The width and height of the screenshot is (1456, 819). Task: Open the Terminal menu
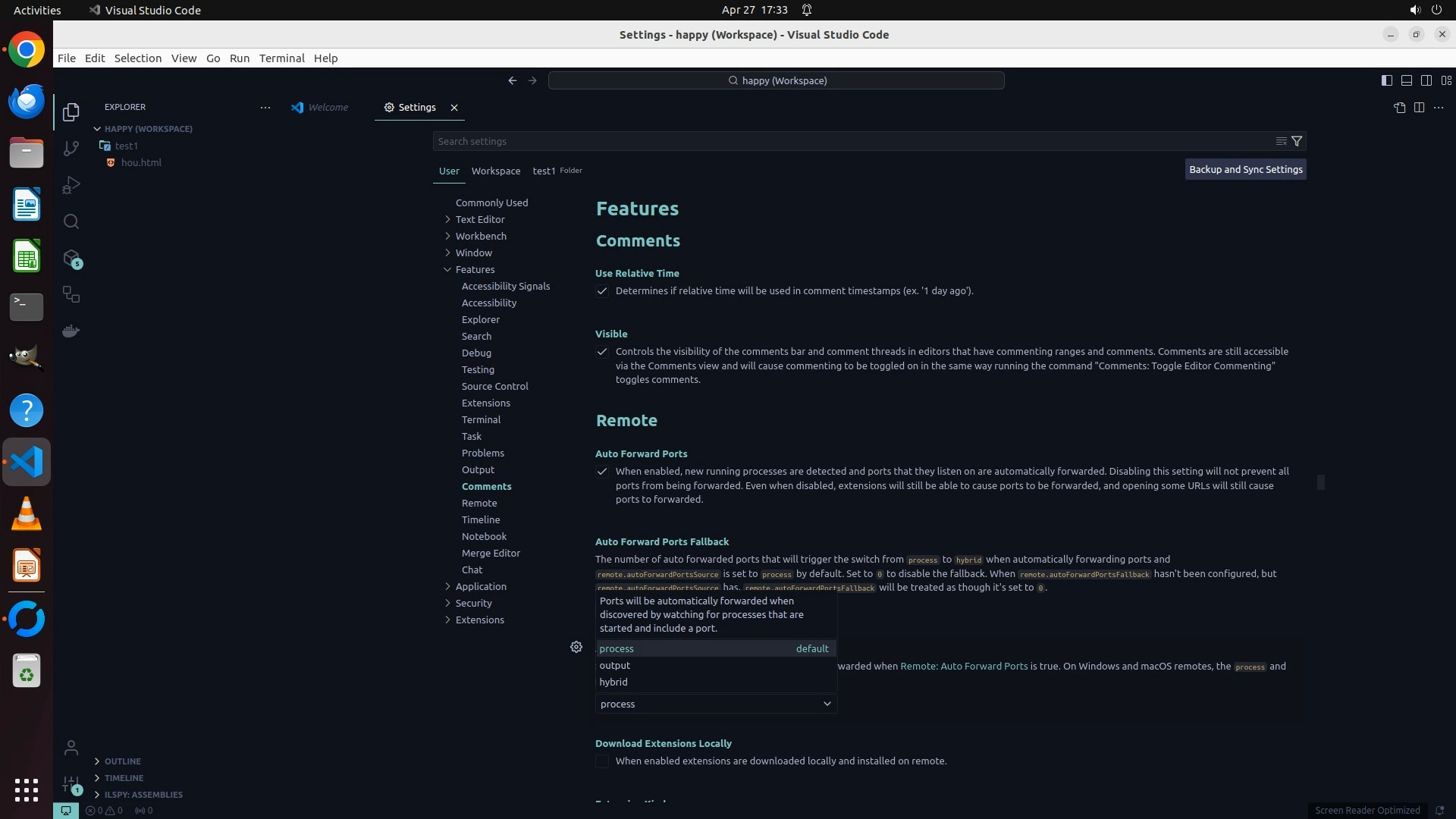[x=281, y=58]
